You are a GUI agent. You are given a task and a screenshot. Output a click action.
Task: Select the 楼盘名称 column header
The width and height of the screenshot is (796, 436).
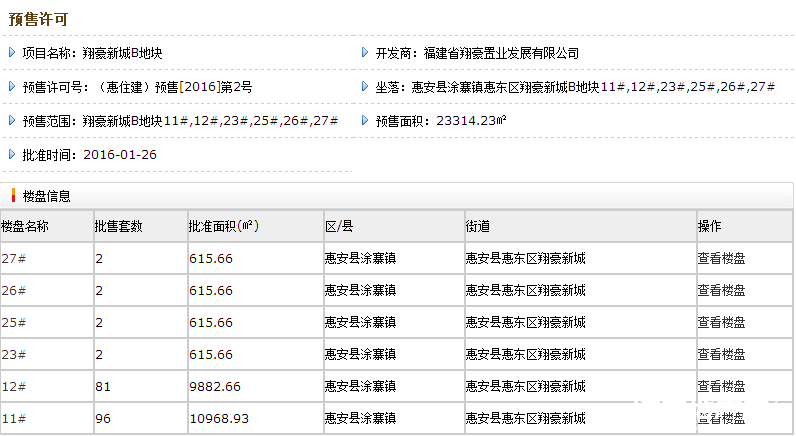click(x=25, y=227)
